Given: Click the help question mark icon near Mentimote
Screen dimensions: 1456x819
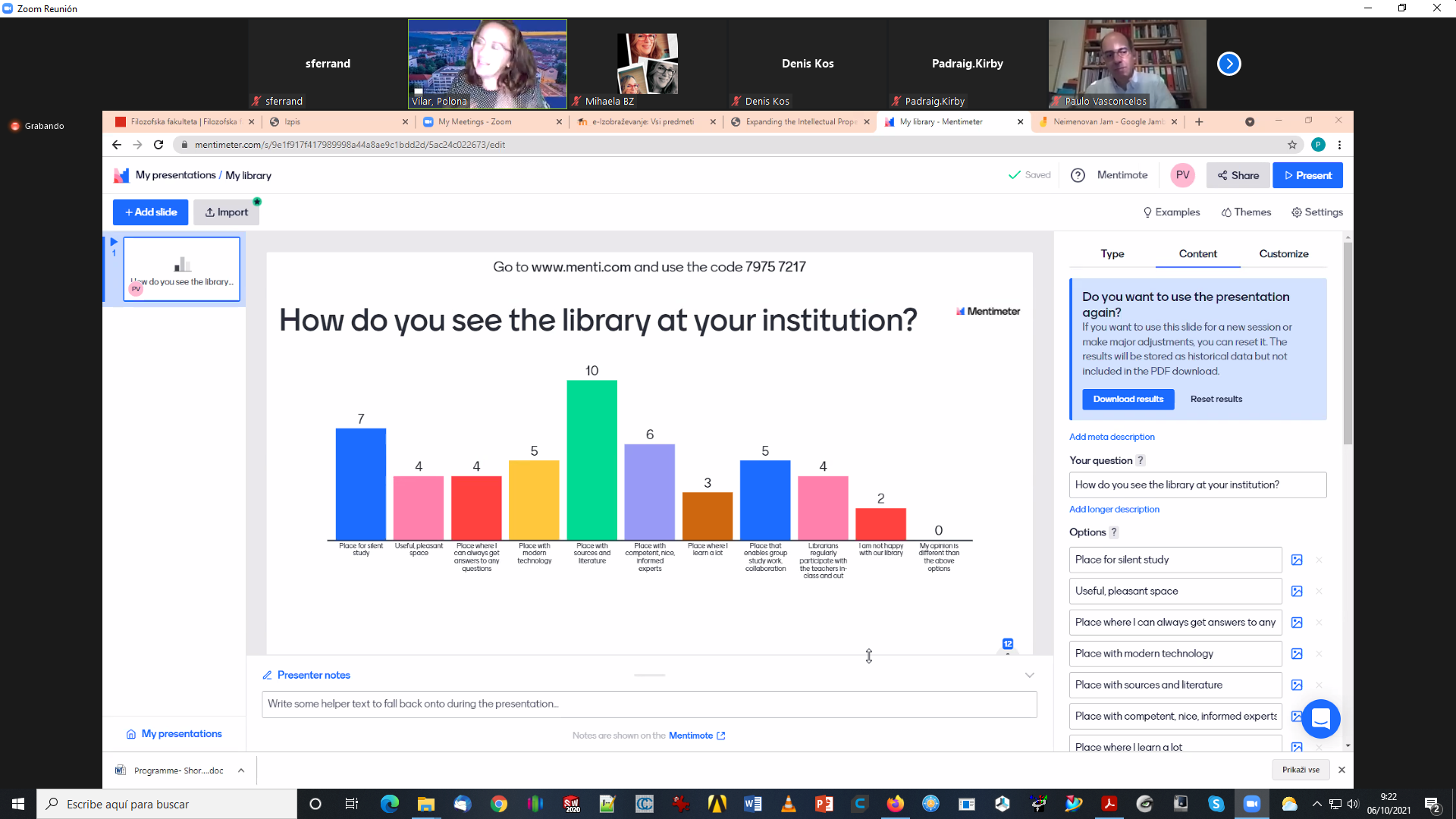Looking at the screenshot, I should (x=1078, y=175).
